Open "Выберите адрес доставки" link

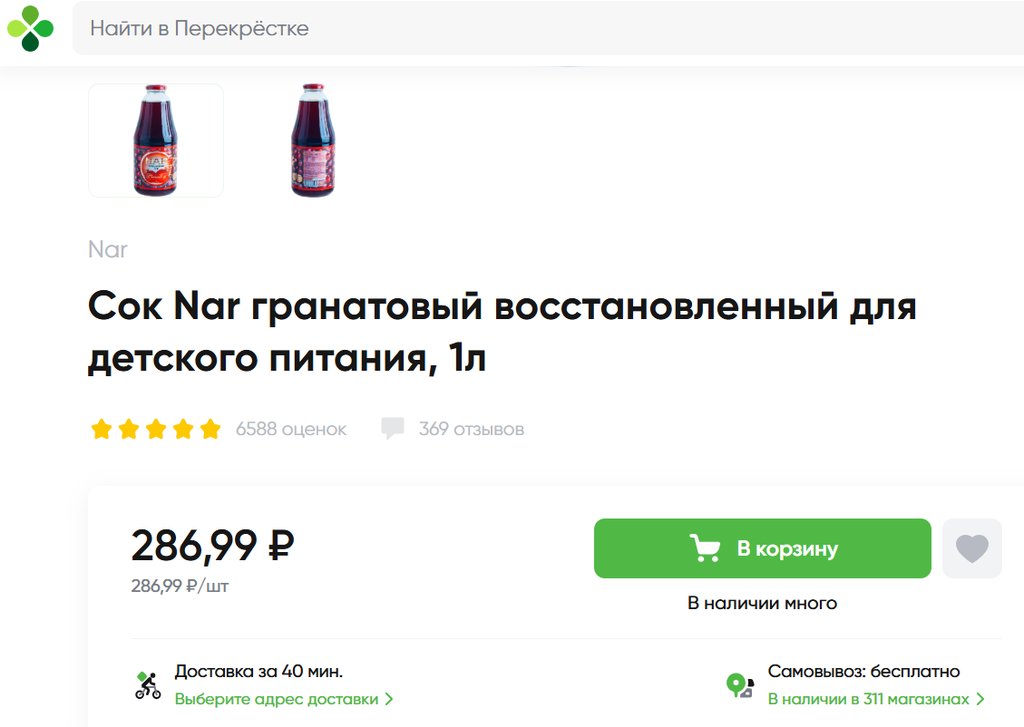[277, 699]
